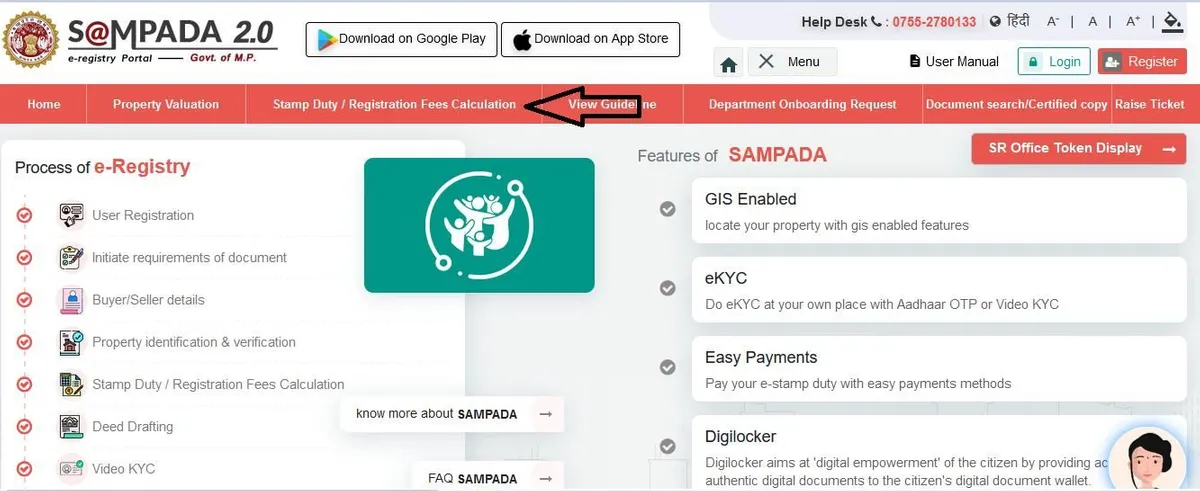Open the Menu close-X icon
Viewport: 1200px width, 491px height.
click(x=767, y=61)
